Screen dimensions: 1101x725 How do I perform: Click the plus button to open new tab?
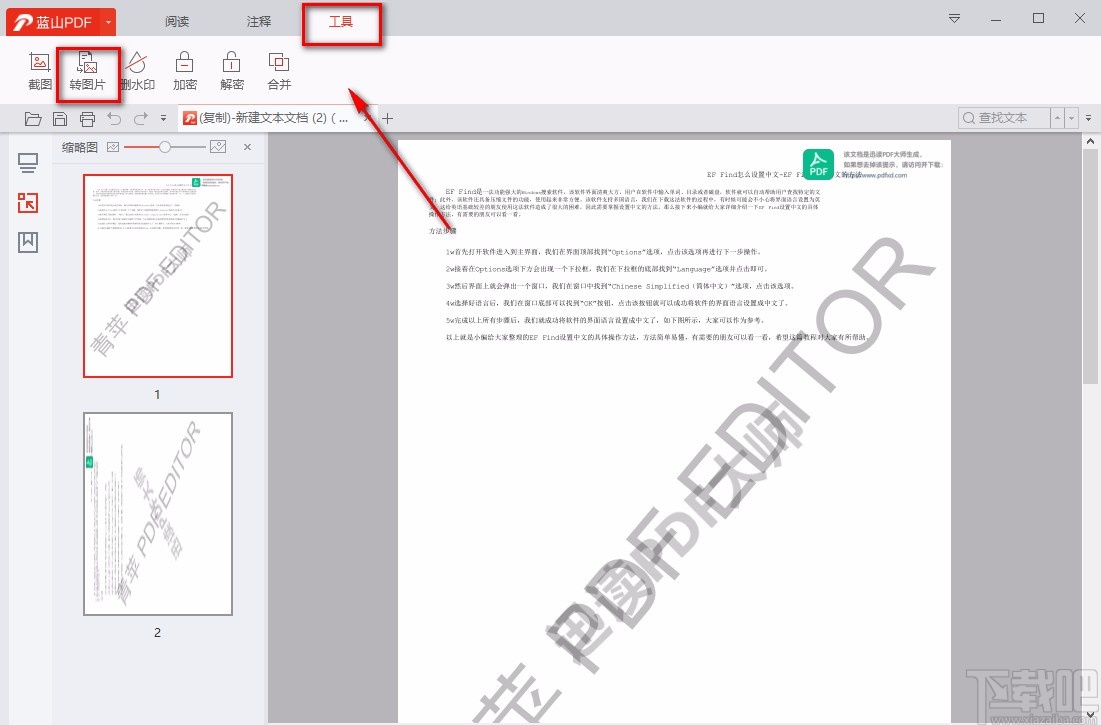[387, 118]
